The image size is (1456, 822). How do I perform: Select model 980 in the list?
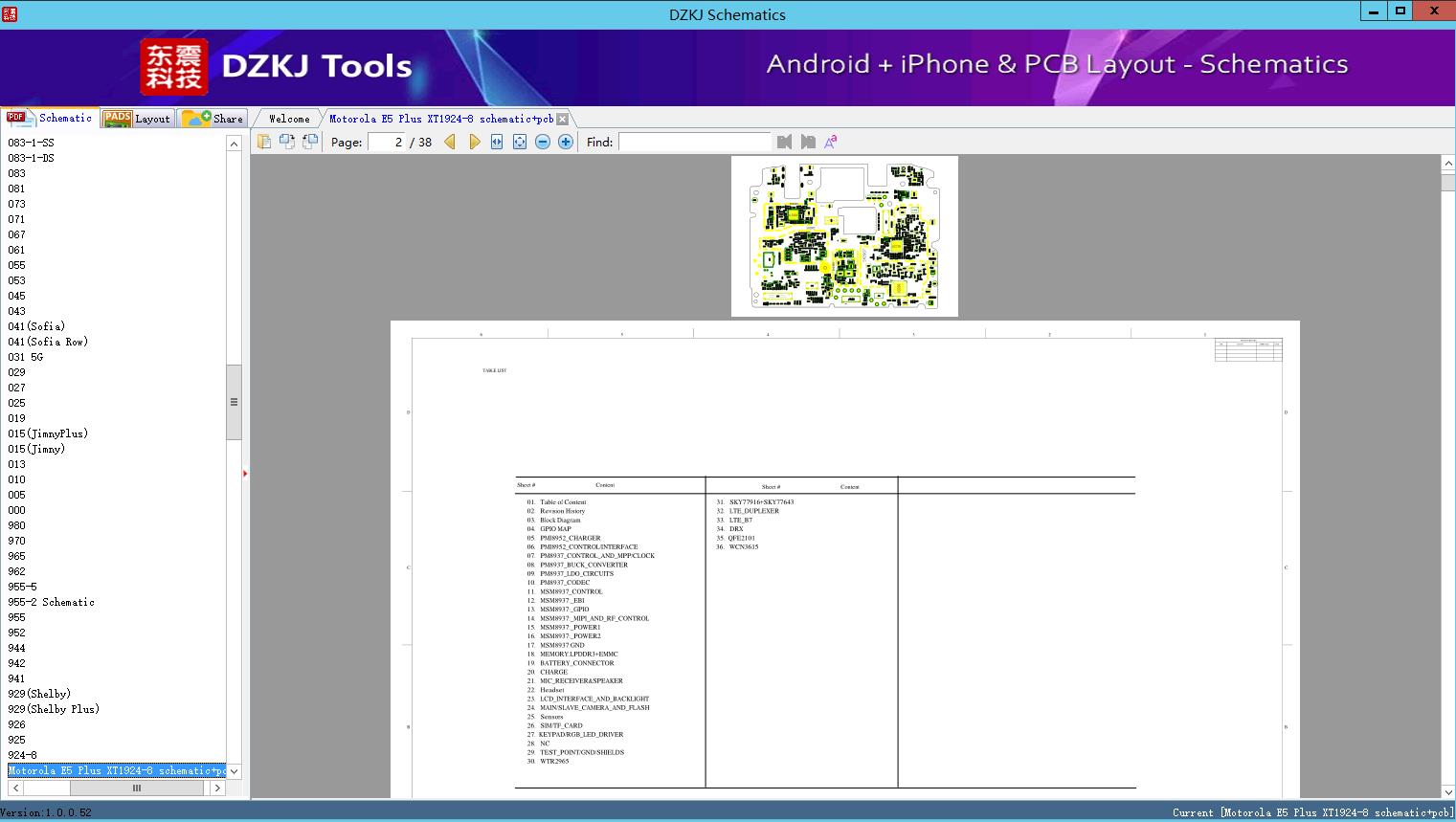click(x=16, y=525)
